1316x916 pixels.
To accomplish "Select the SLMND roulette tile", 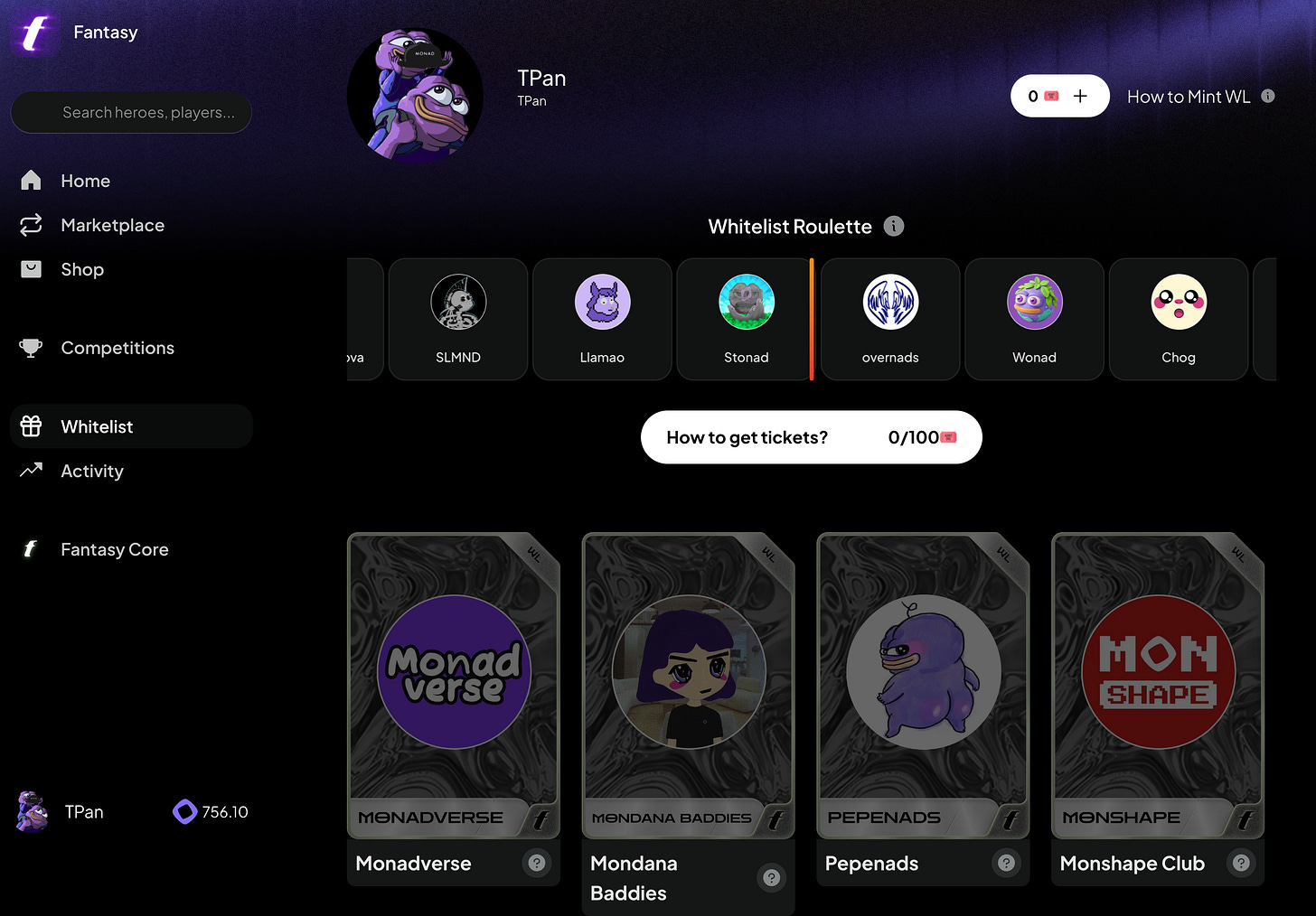I will click(x=458, y=319).
